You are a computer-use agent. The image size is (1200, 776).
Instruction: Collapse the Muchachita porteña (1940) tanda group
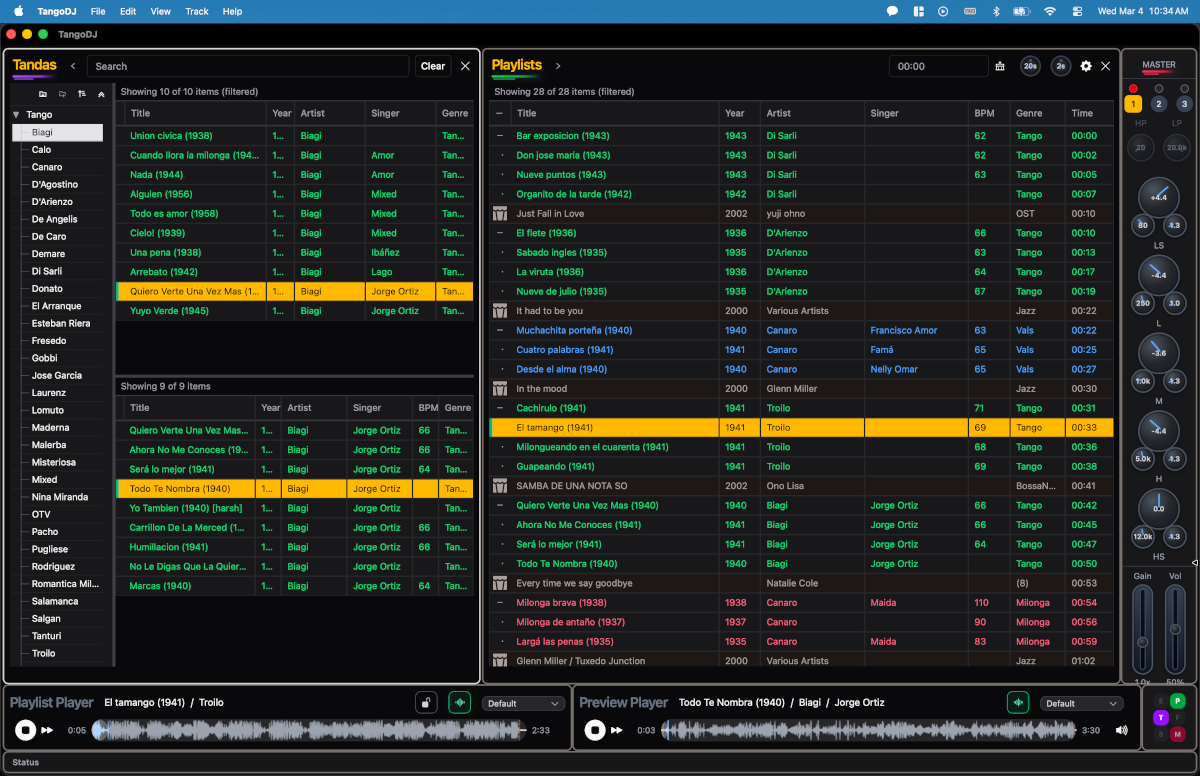click(x=500, y=330)
